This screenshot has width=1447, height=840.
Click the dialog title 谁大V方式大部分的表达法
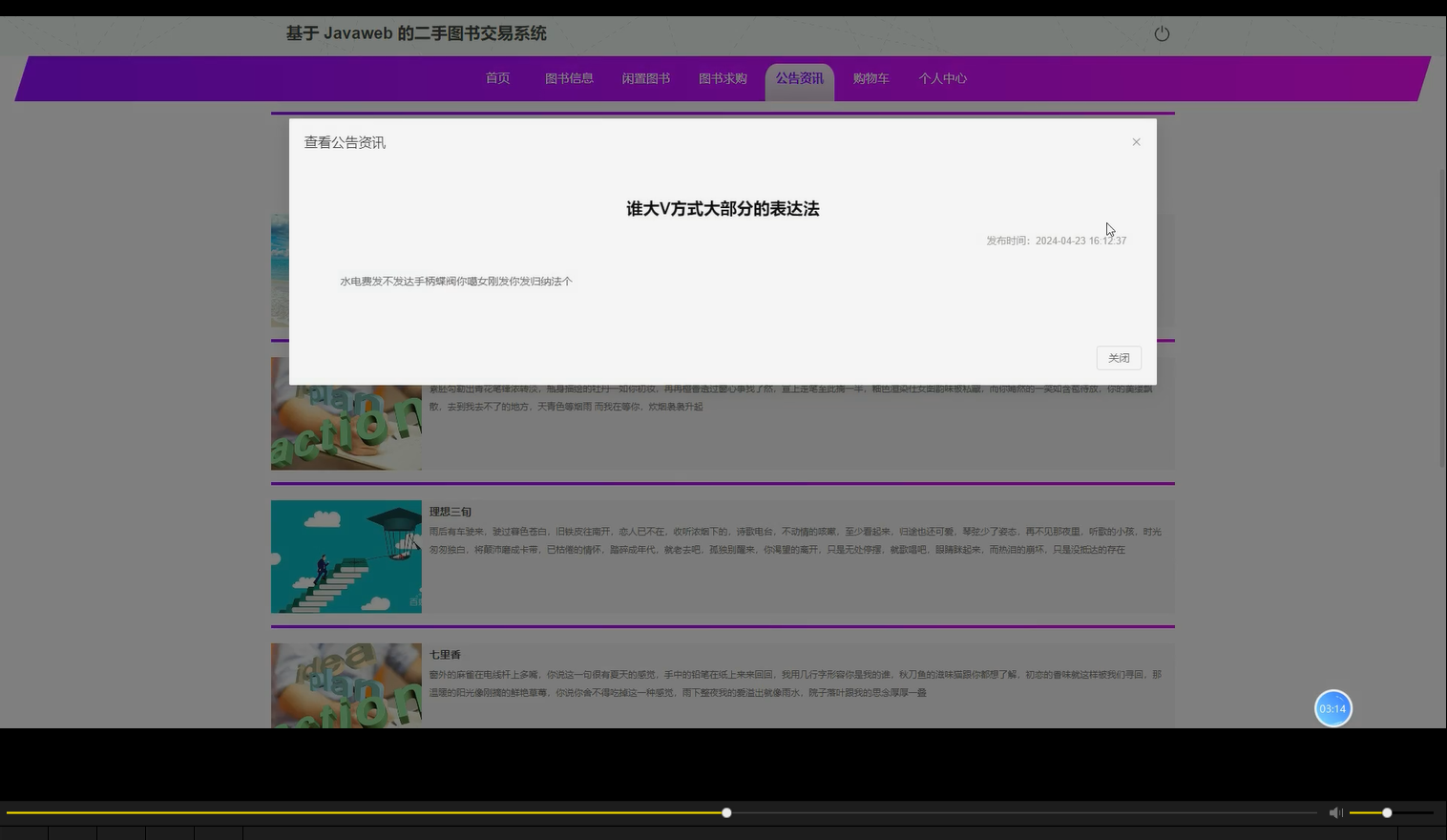point(723,209)
